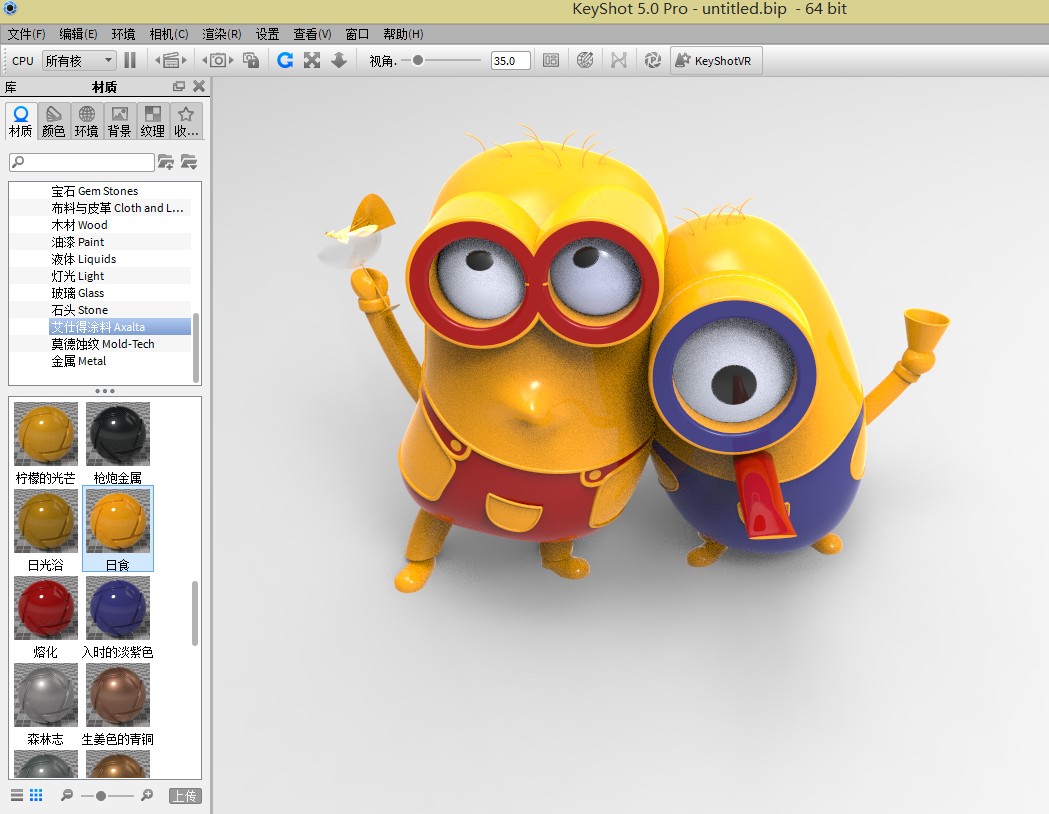Switch to the 背景 backplates tab
Viewport: 1049px width, 814px height.
[x=119, y=121]
